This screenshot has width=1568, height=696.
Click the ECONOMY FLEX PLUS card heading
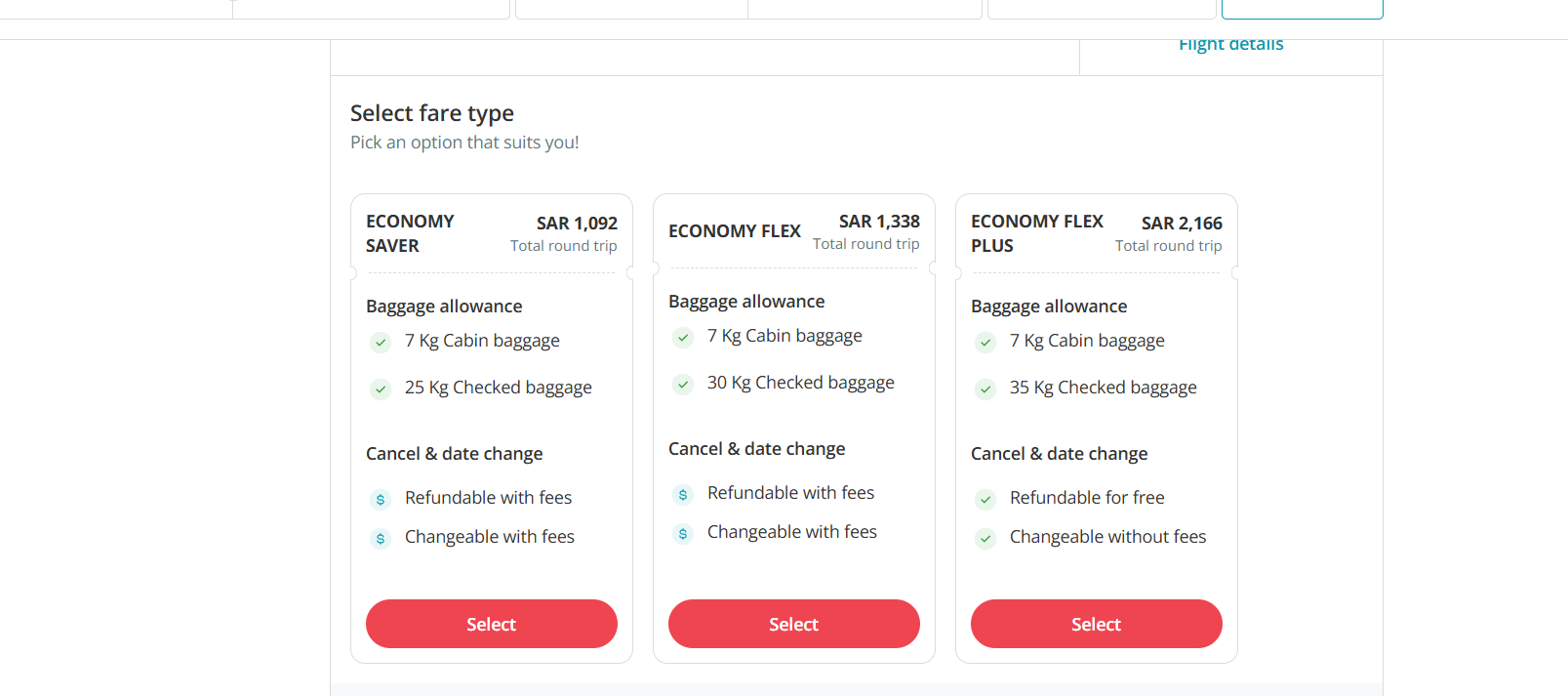tap(1036, 233)
